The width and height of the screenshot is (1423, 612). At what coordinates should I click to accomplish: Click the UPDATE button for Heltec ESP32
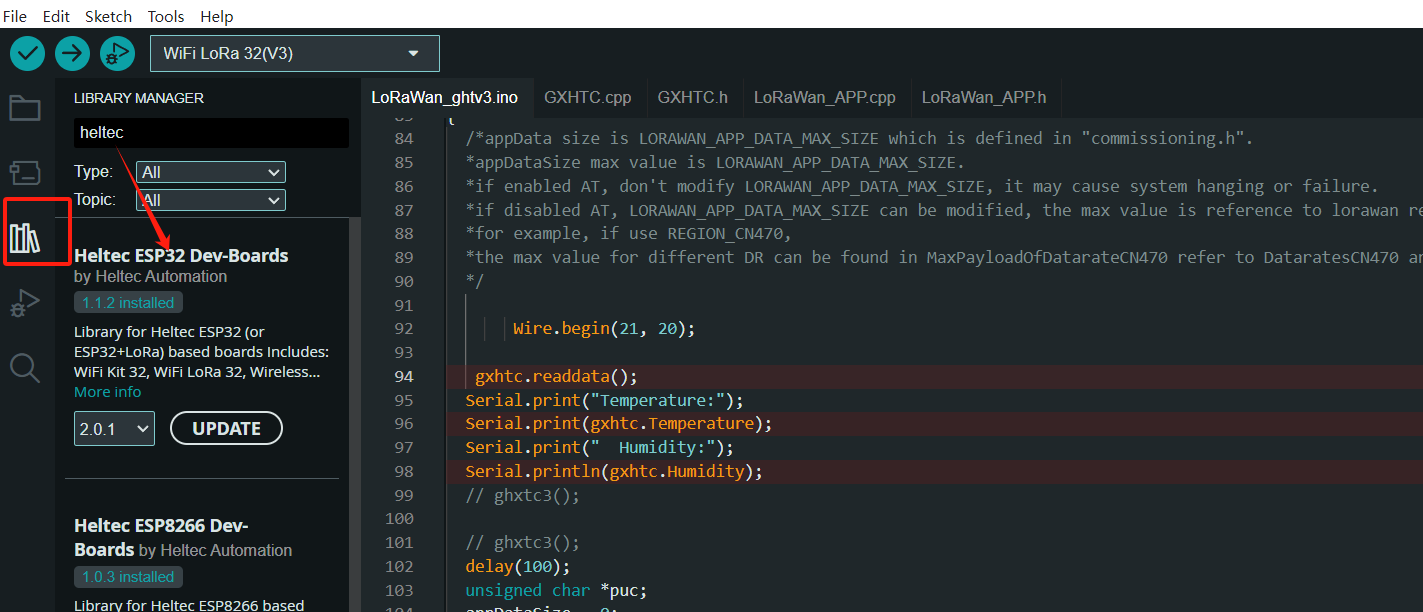226,429
